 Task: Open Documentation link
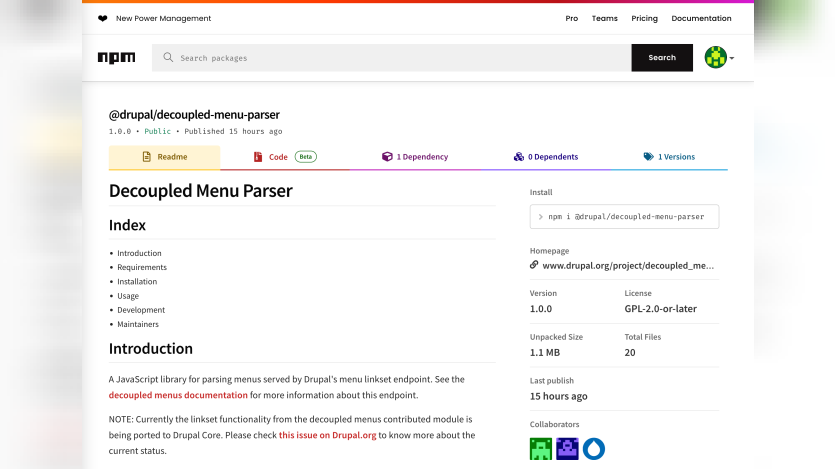click(701, 18)
